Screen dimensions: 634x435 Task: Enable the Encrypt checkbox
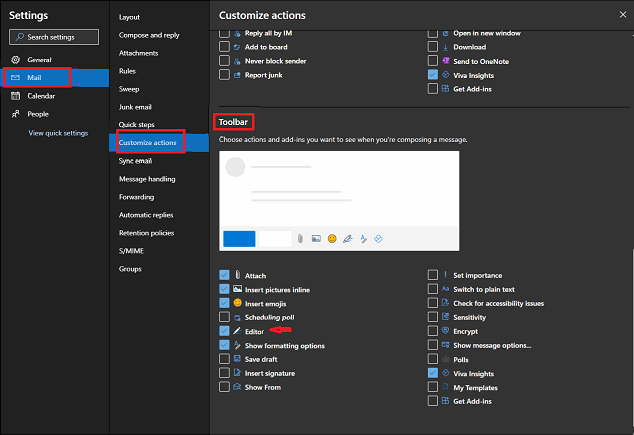433,331
